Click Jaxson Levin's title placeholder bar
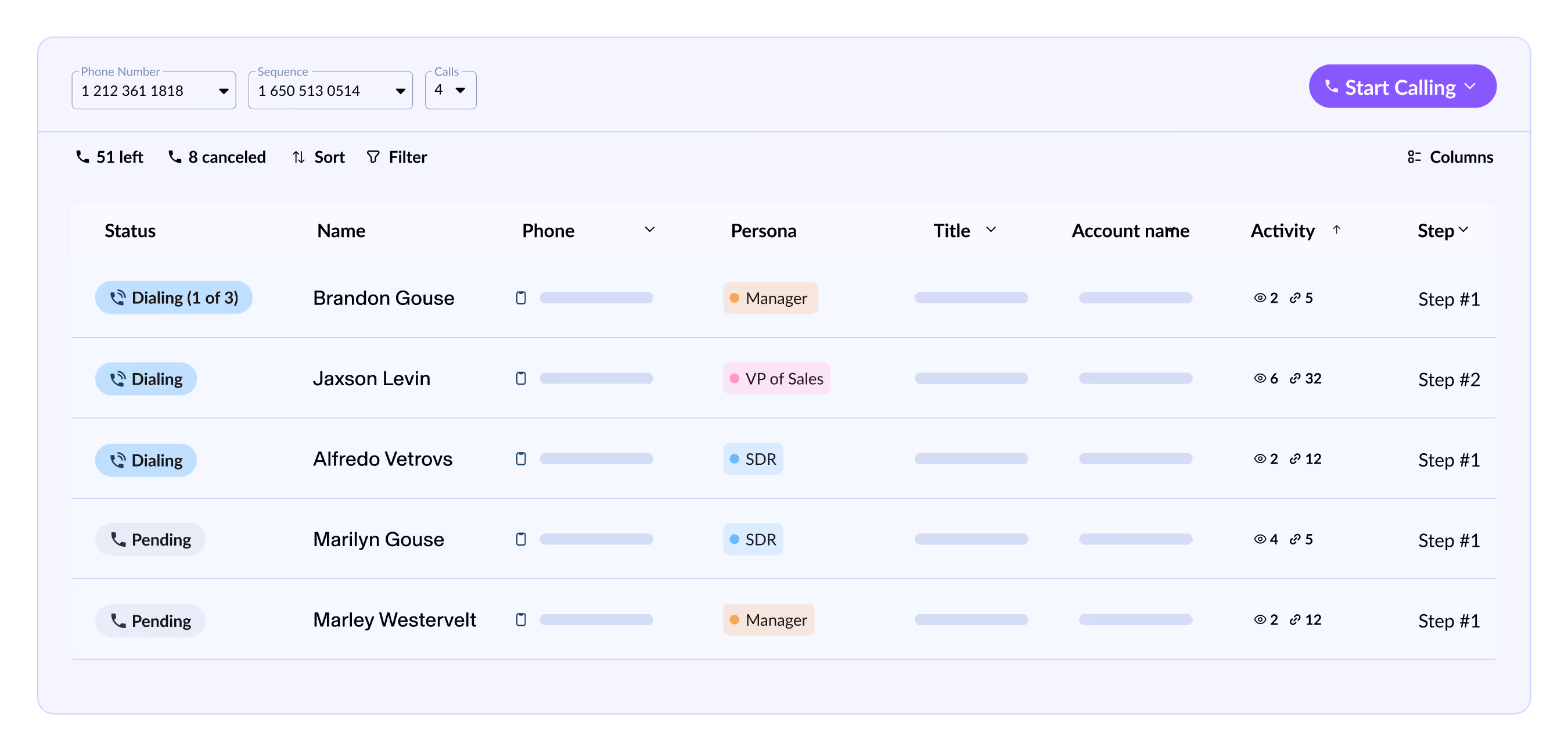 pyautogui.click(x=971, y=378)
